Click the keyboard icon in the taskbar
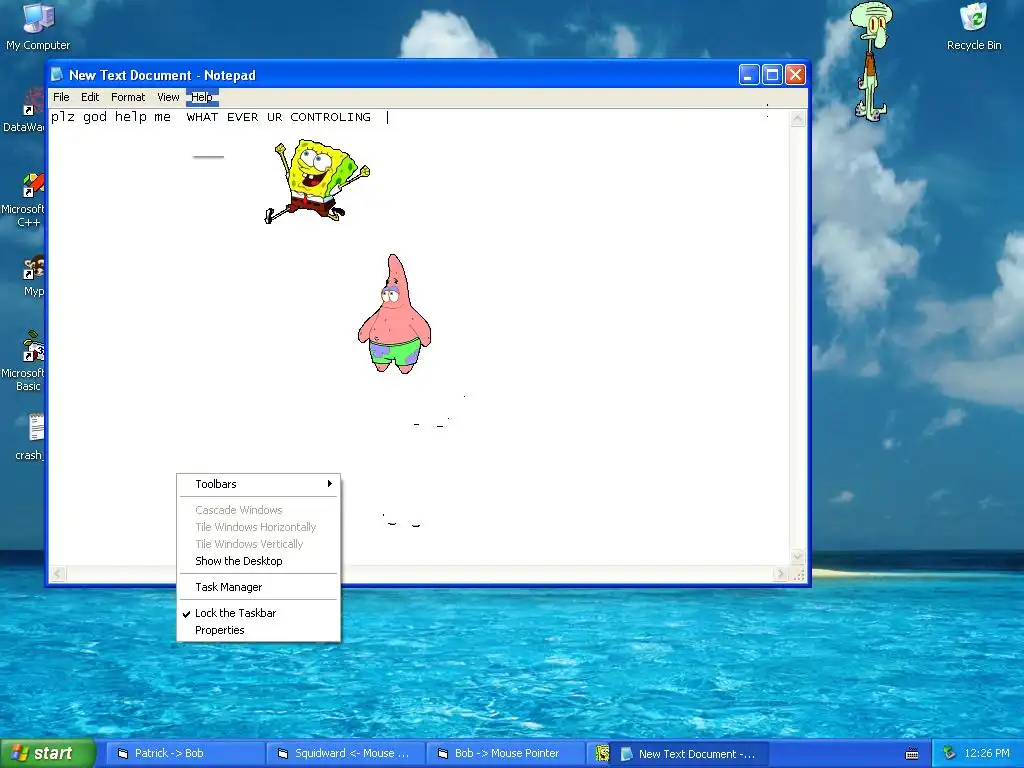The image size is (1024, 768). [912, 754]
